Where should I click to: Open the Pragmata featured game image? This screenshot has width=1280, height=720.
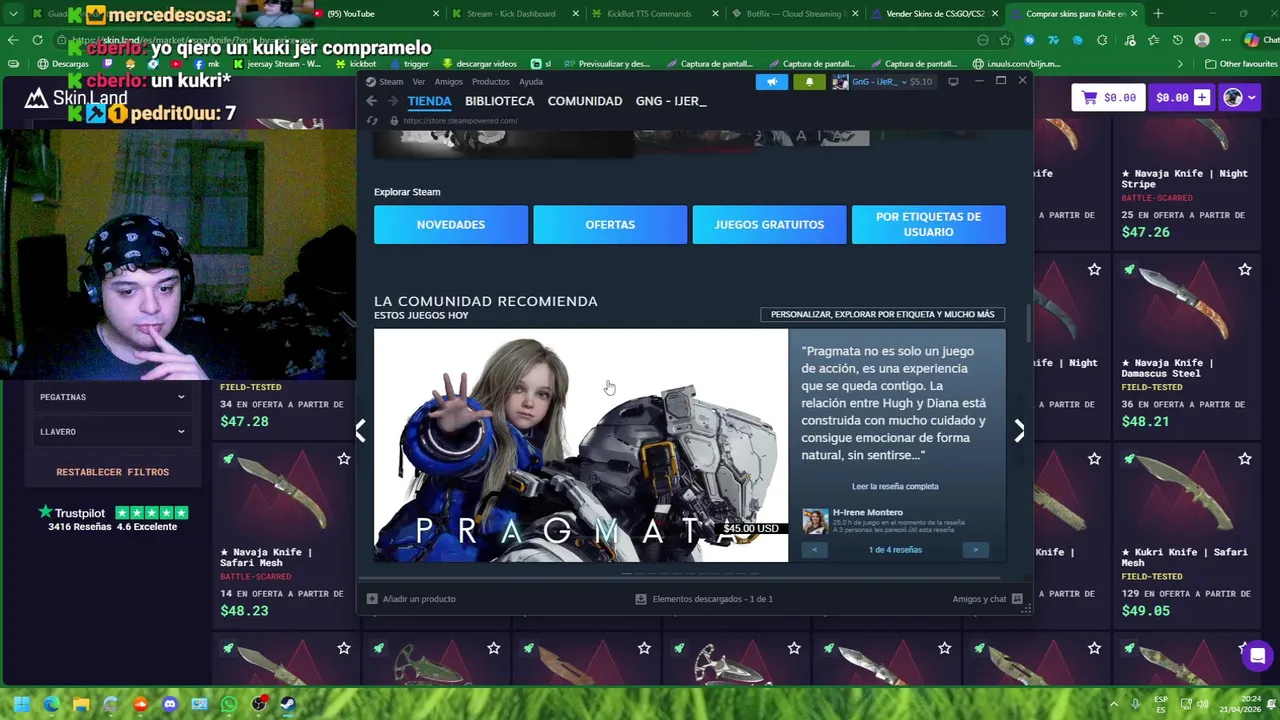[x=581, y=446]
